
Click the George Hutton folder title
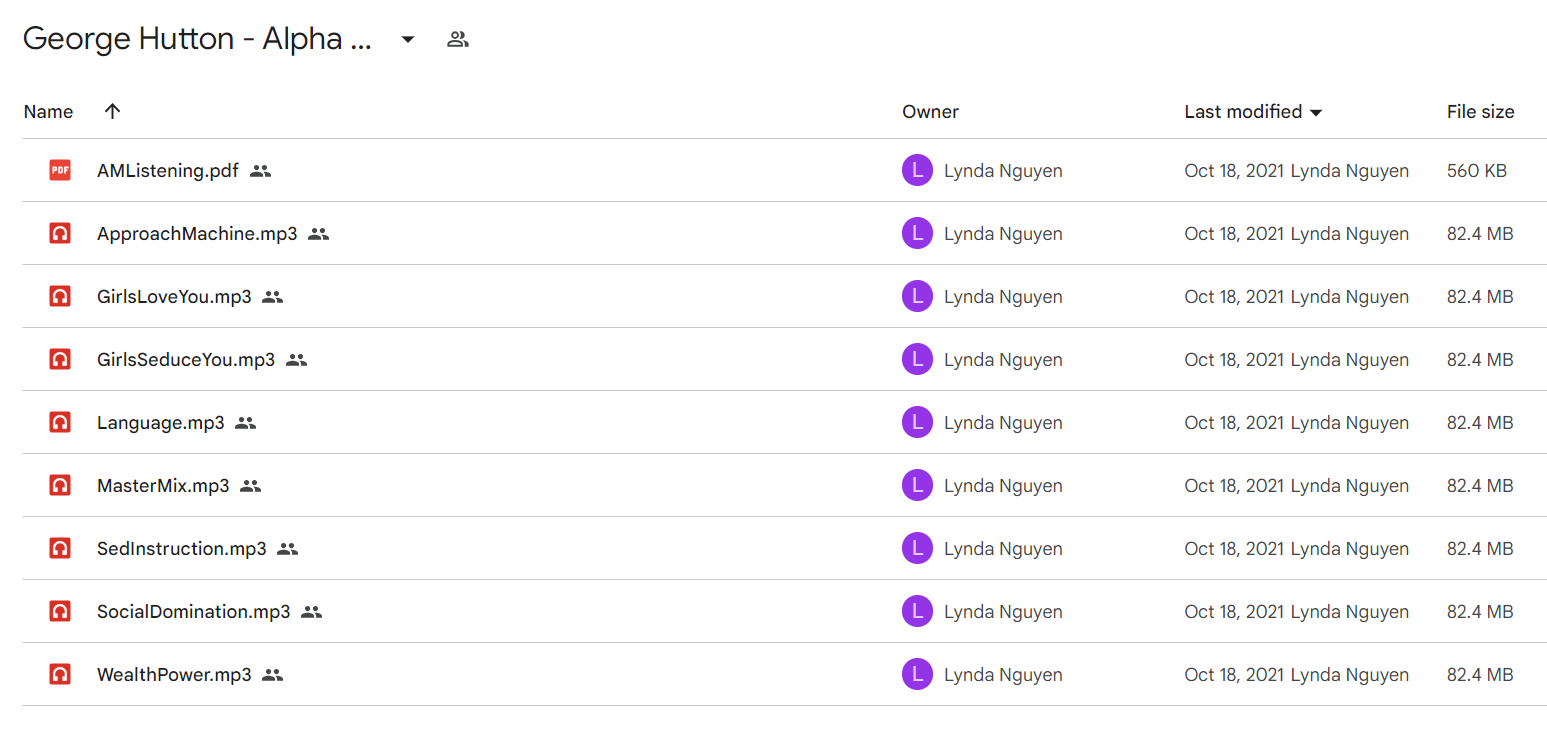(197, 39)
